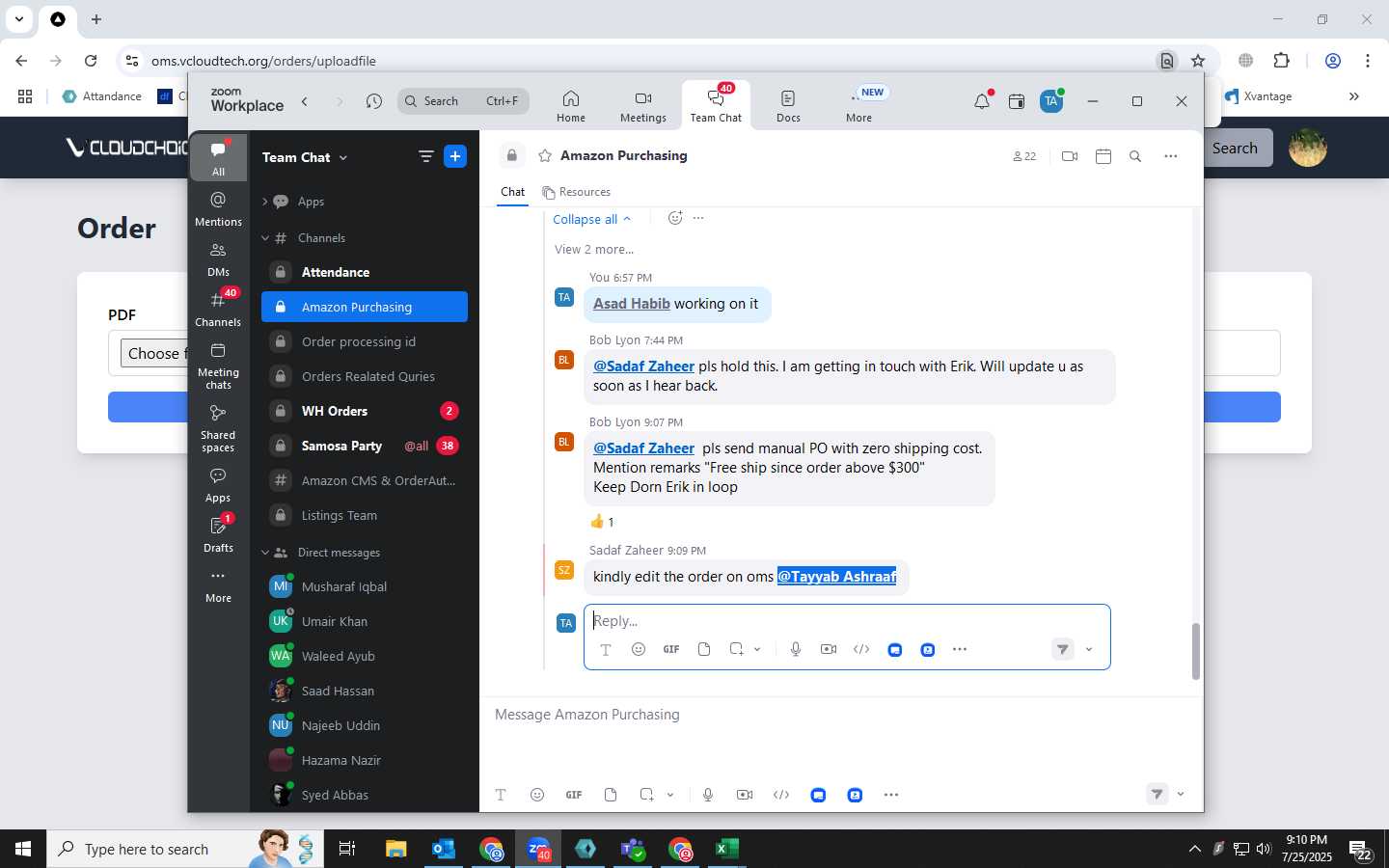Click Collapse all in the thread
This screenshot has width=1389, height=868.
(x=591, y=219)
